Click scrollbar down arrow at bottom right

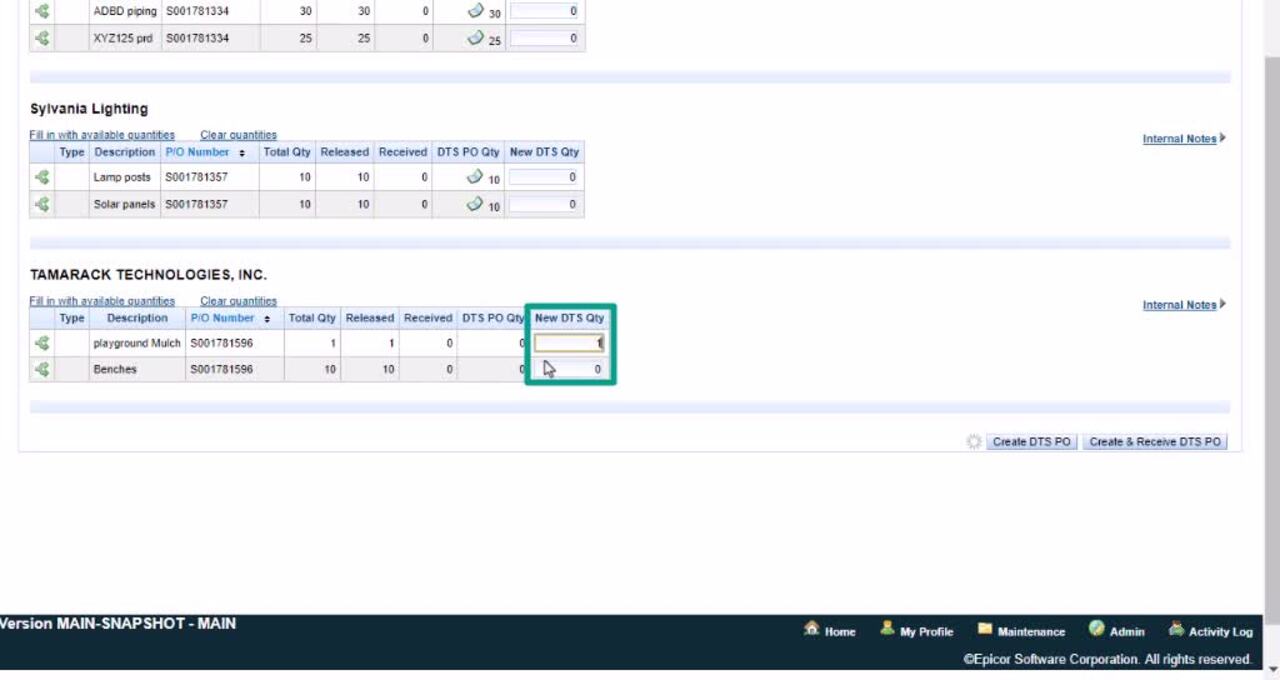tap(1272, 669)
